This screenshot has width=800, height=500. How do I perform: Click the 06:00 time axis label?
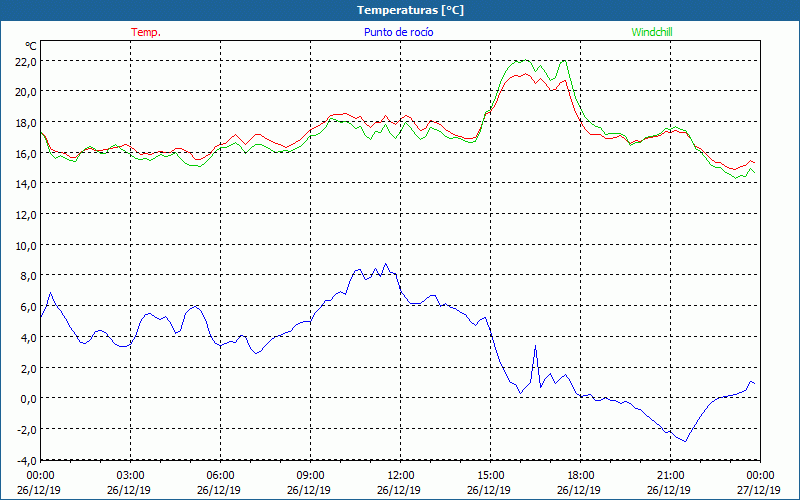click(x=219, y=476)
